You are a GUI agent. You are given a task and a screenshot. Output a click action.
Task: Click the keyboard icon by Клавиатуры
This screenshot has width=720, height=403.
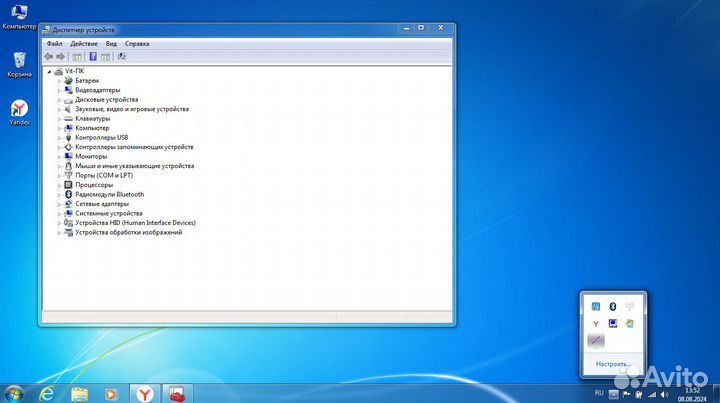point(68,119)
